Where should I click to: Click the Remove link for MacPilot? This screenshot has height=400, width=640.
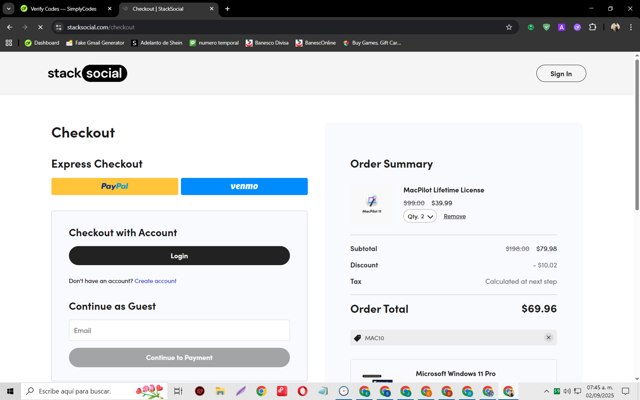coord(455,216)
